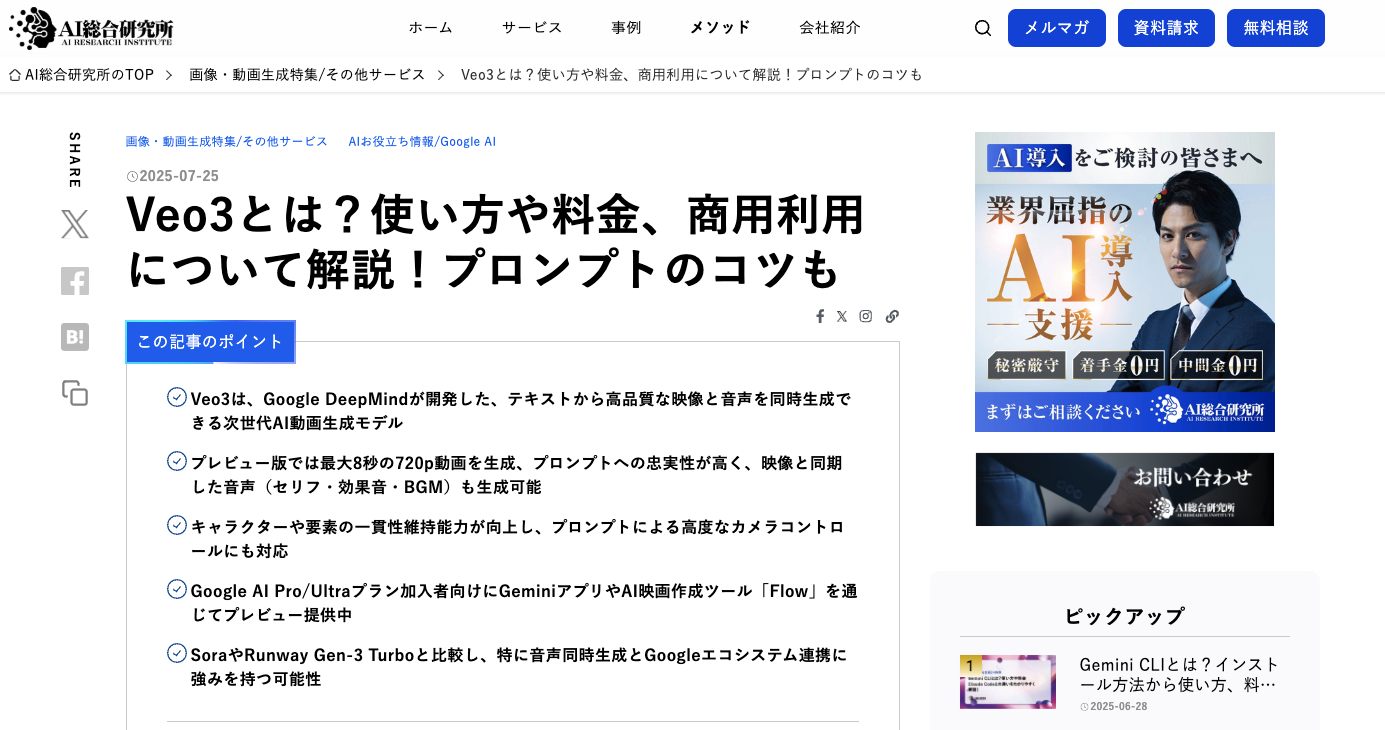
Task: Click checkmark icon beside the SoraやRunway bullet
Action: (x=177, y=653)
